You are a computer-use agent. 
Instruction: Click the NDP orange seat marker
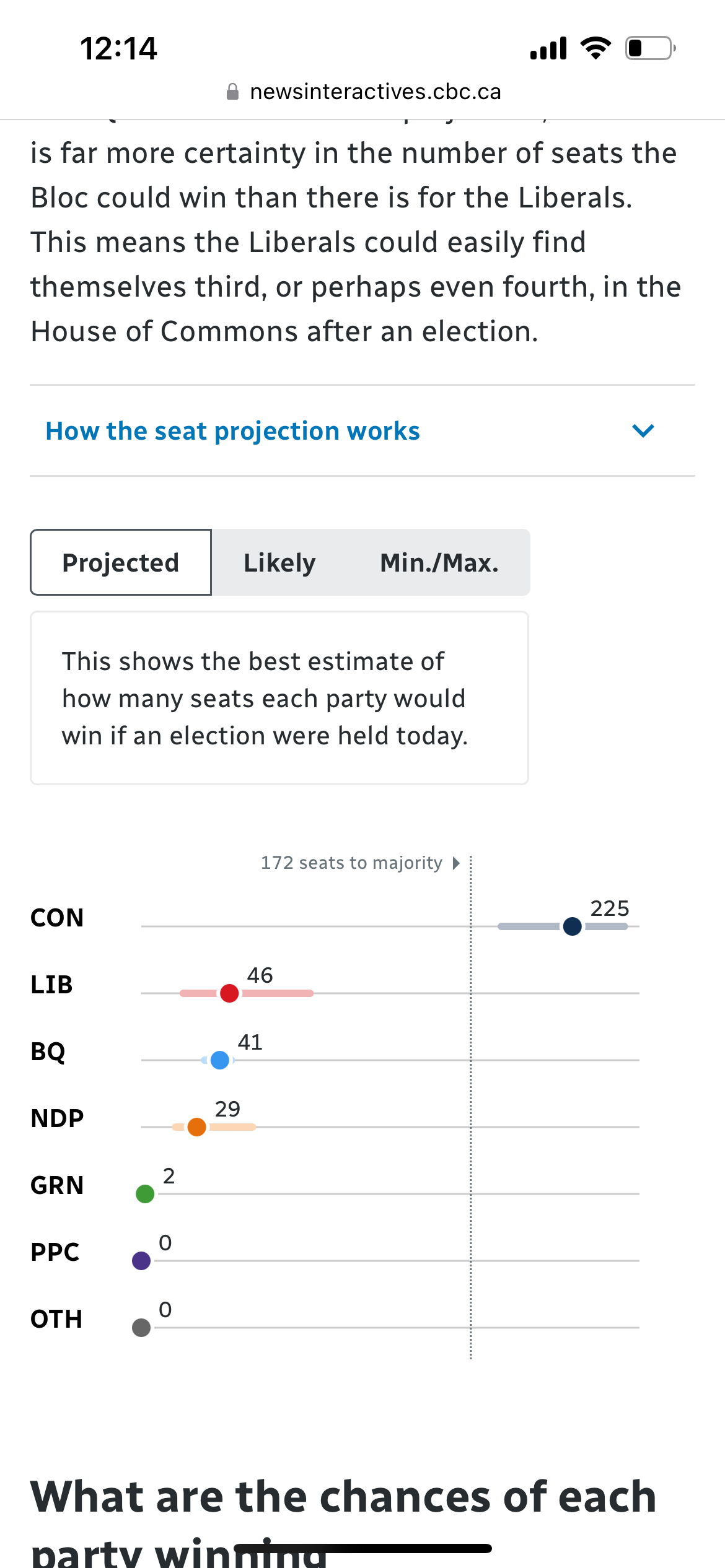(197, 1127)
